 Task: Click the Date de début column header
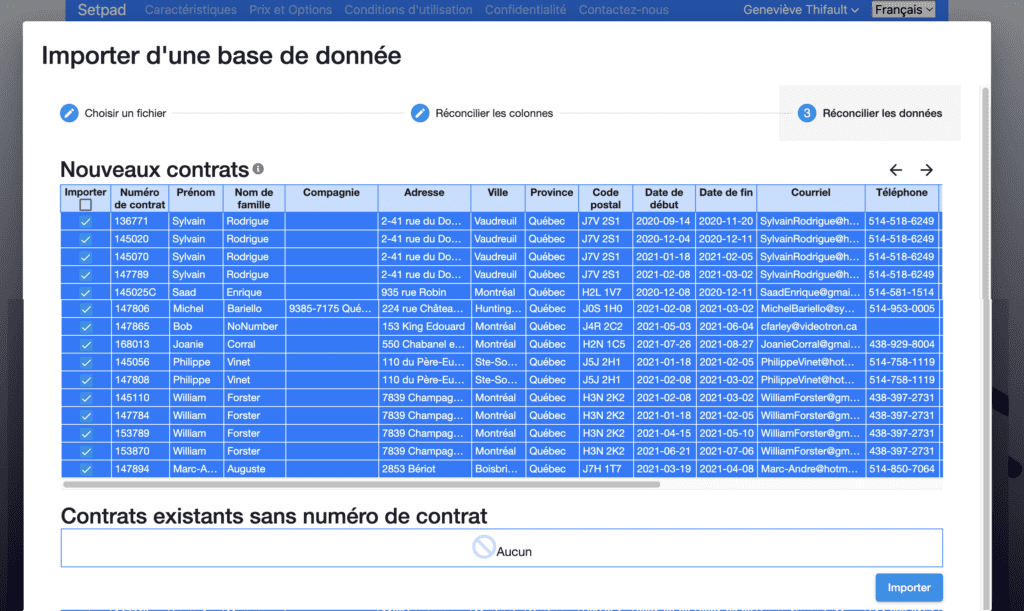(x=664, y=198)
